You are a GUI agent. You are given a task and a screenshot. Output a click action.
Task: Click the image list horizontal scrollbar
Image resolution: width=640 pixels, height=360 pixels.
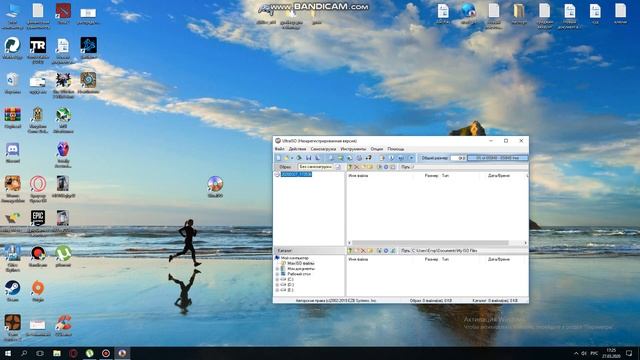[430, 243]
